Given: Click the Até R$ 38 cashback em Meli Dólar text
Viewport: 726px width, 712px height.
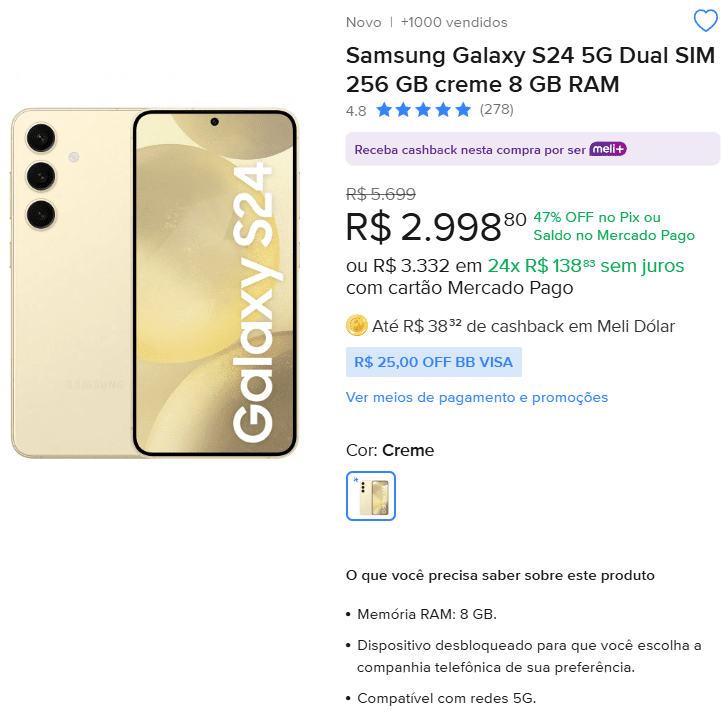Looking at the screenshot, I should click(x=523, y=326).
